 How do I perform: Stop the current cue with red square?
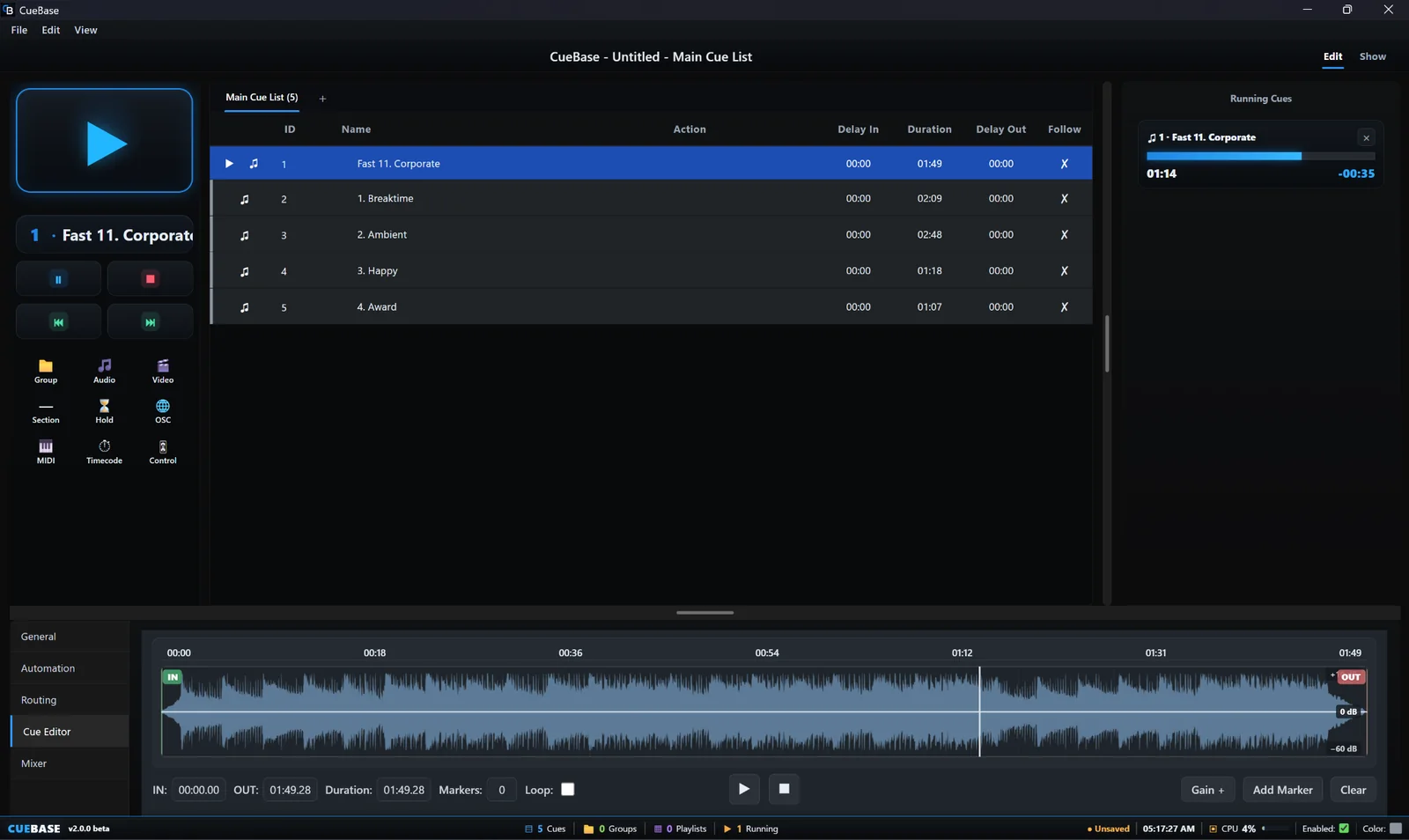coord(151,279)
